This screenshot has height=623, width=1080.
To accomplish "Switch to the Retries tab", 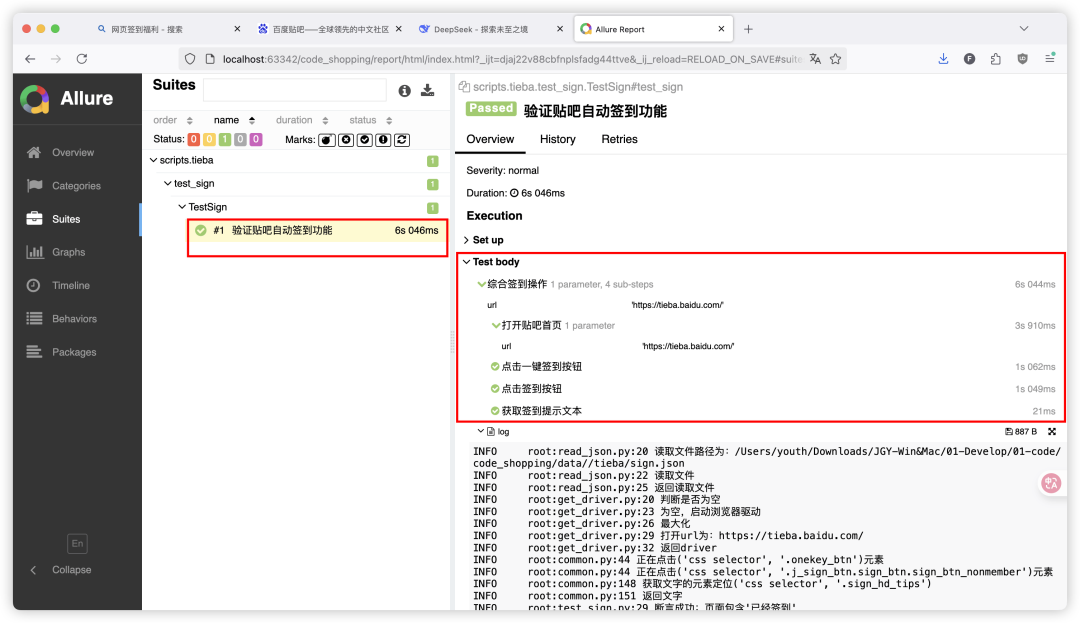I will point(619,139).
